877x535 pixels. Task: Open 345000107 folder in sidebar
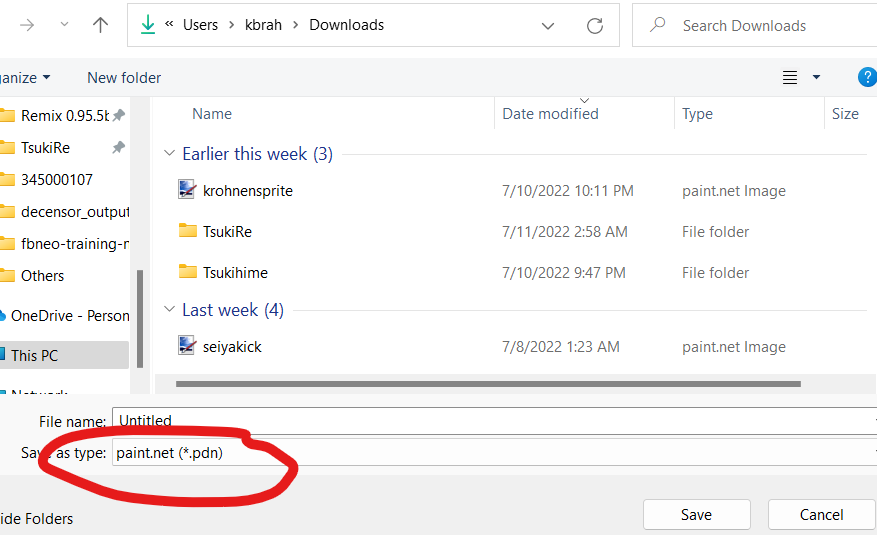pyautogui.click(x=56, y=179)
